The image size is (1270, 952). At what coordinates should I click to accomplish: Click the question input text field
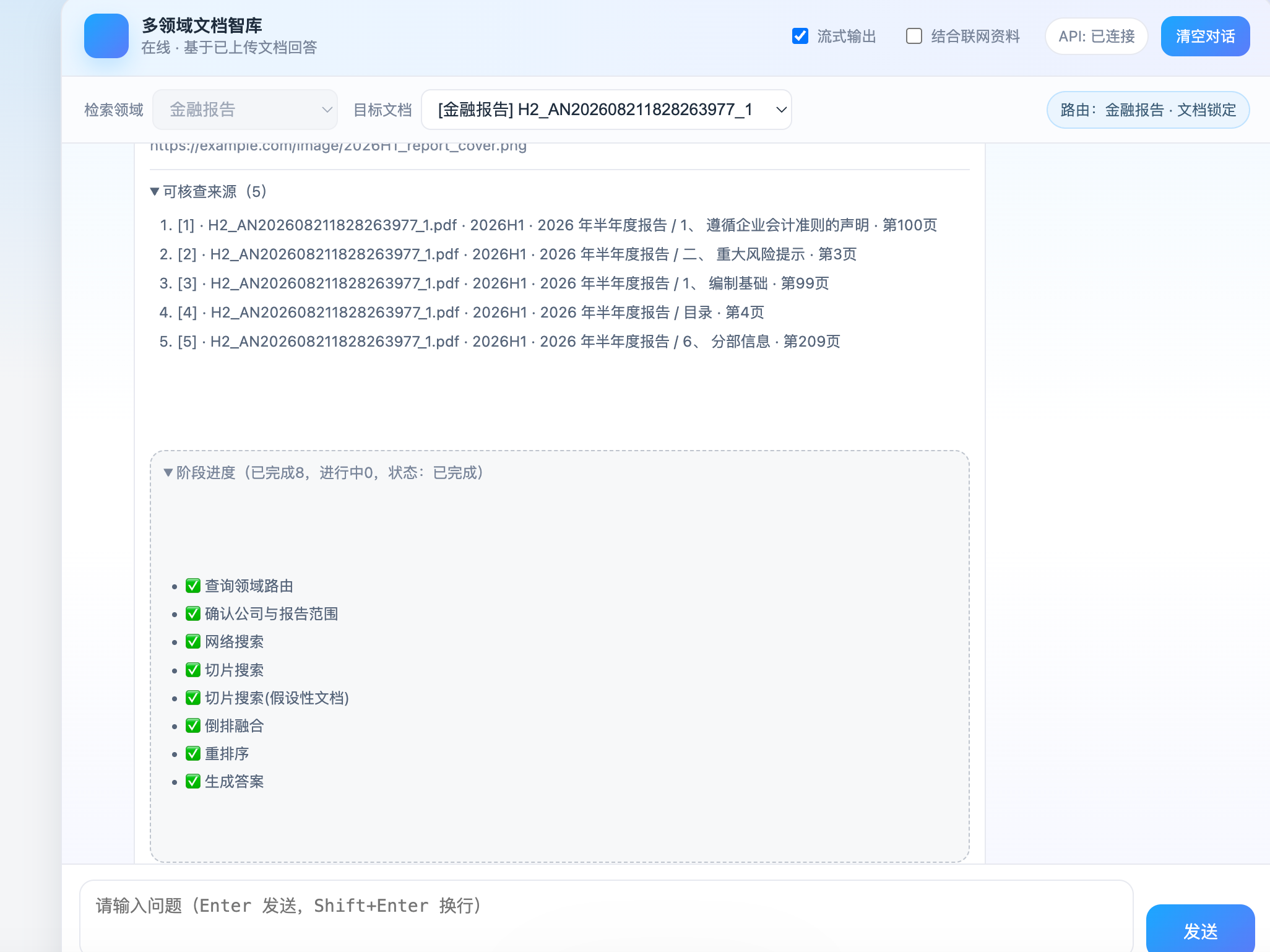pos(607,916)
